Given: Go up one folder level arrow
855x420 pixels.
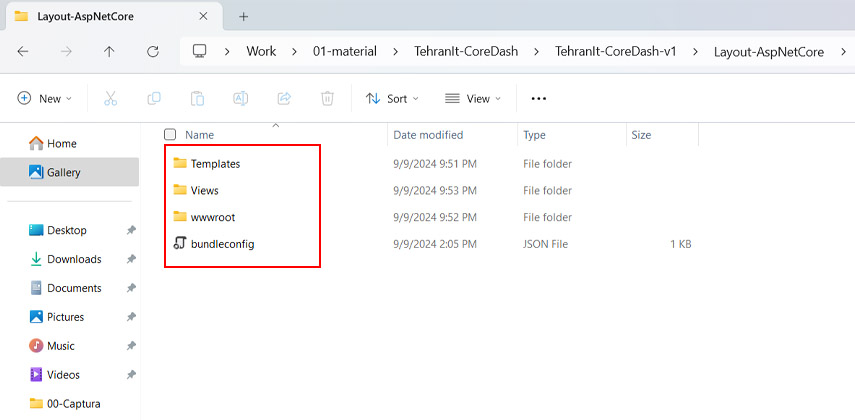Looking at the screenshot, I should tap(109, 51).
